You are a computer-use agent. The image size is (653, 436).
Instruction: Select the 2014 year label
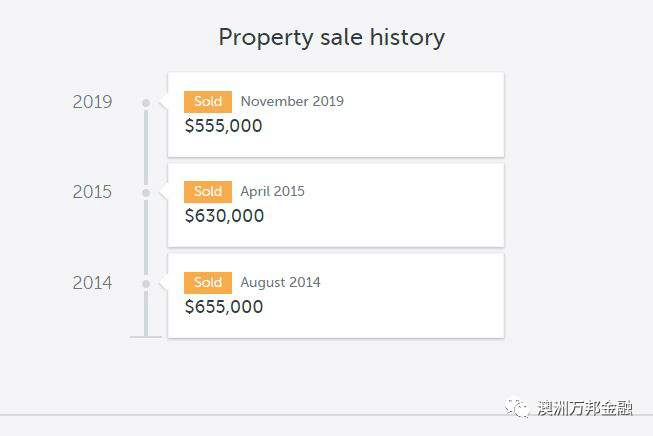[92, 283]
